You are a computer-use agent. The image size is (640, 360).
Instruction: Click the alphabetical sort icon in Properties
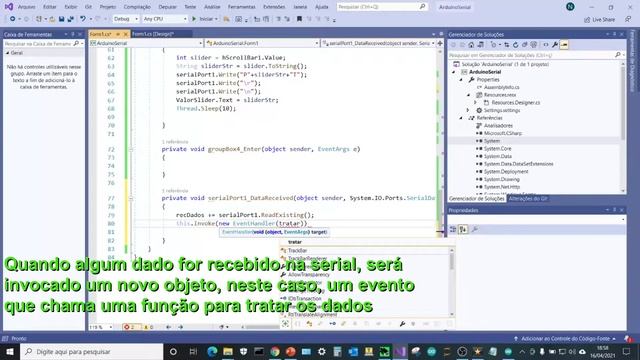(463, 229)
